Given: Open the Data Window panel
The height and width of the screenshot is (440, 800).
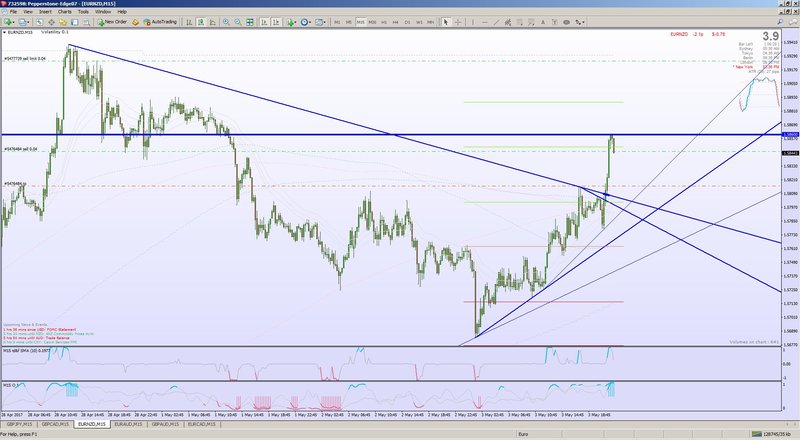Looking at the screenshot, I should click(x=51, y=22).
